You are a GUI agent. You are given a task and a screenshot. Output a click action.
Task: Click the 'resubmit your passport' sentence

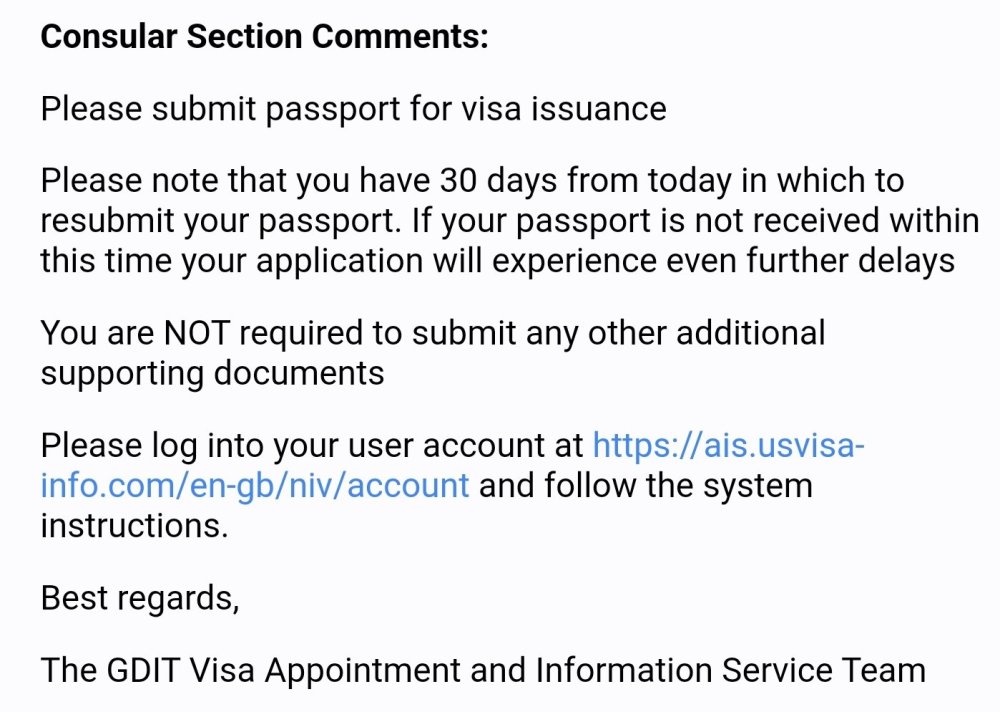[221, 221]
